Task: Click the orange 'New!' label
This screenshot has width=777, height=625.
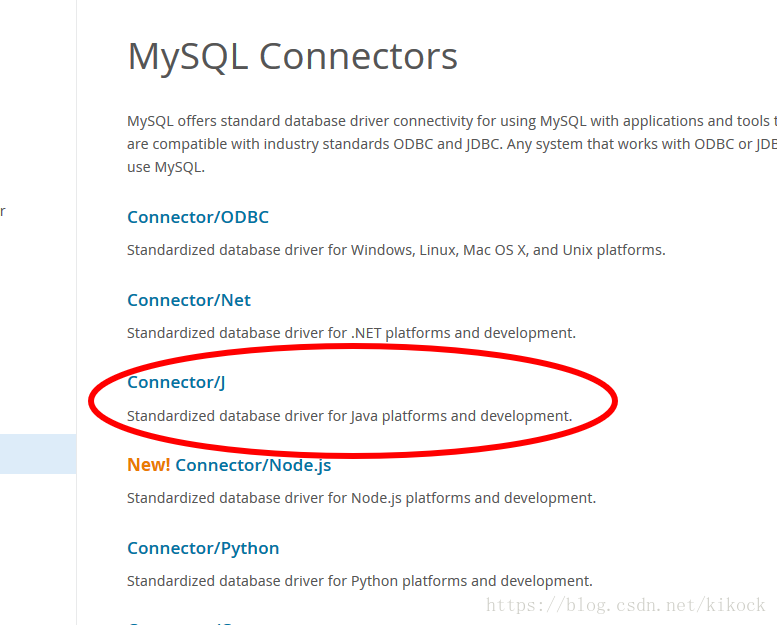Action: 148,465
